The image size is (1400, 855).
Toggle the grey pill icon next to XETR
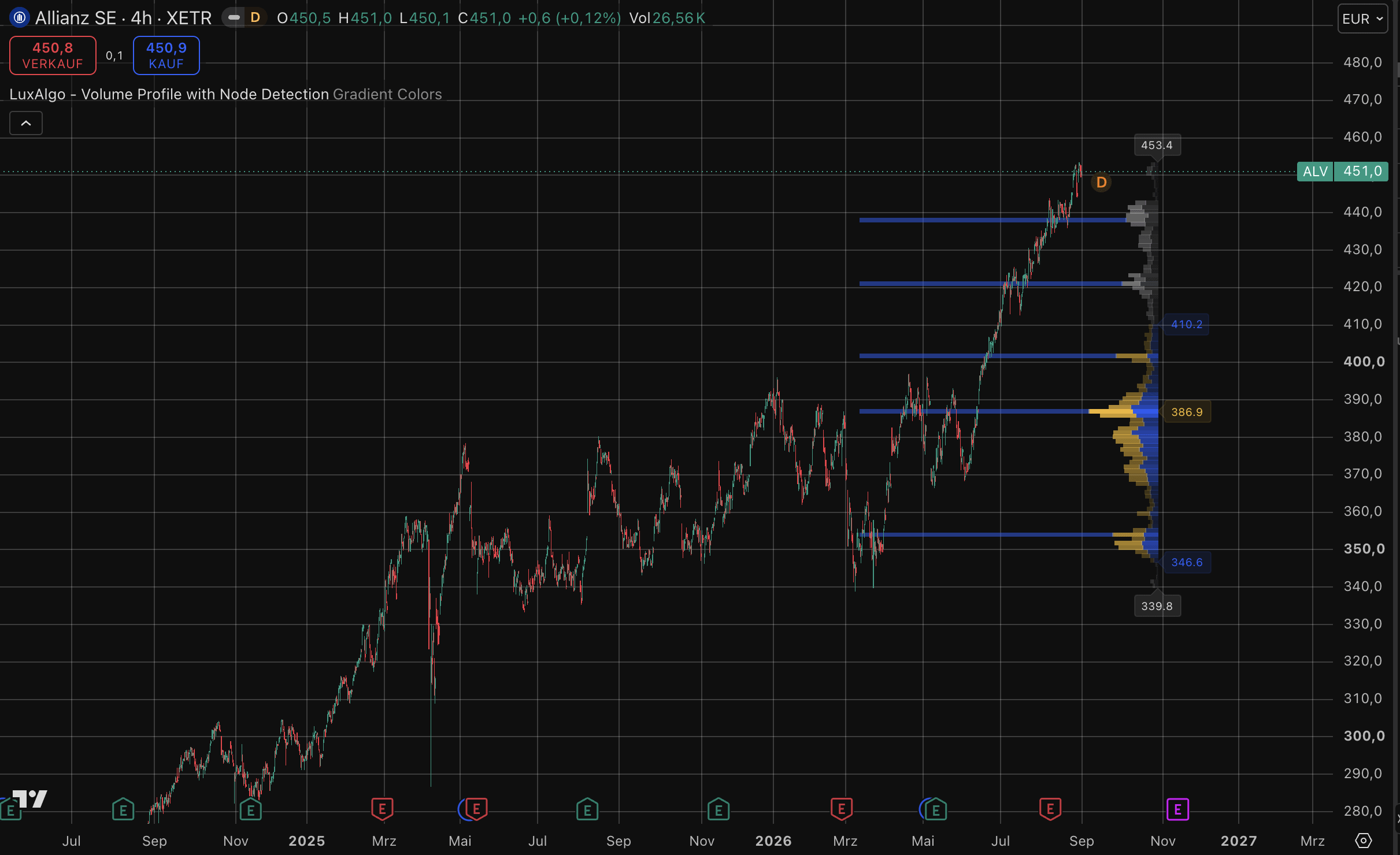pyautogui.click(x=234, y=18)
